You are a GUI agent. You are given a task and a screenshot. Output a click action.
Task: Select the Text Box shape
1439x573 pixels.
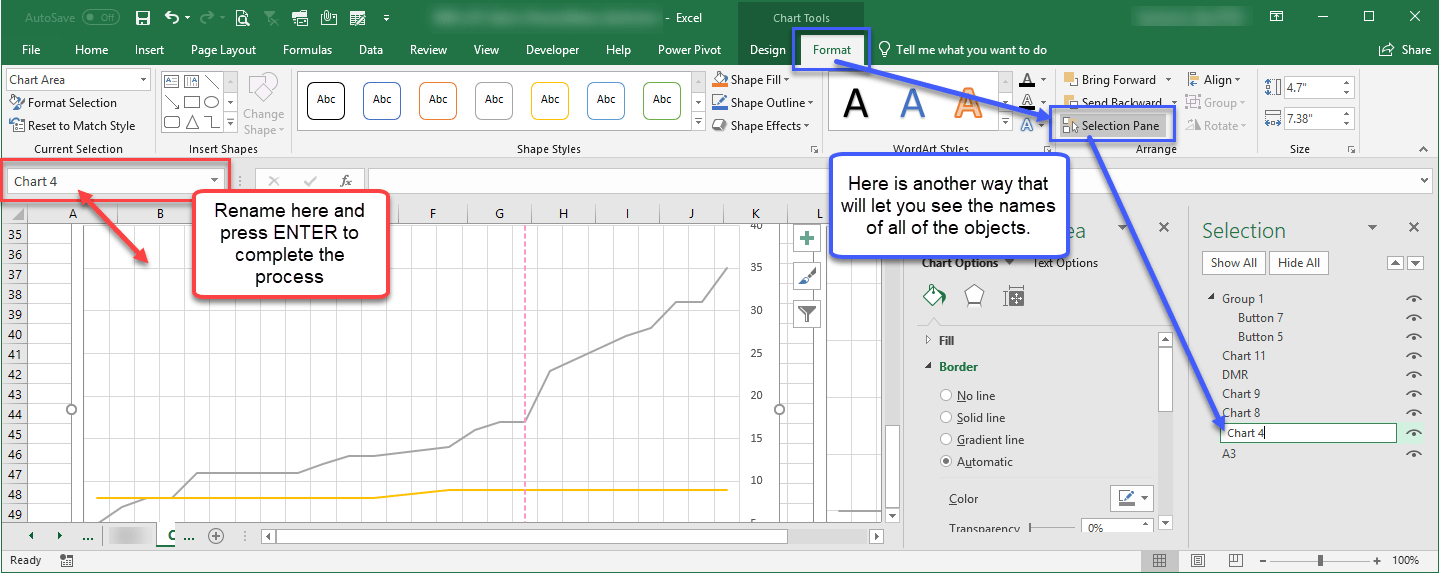coord(171,82)
